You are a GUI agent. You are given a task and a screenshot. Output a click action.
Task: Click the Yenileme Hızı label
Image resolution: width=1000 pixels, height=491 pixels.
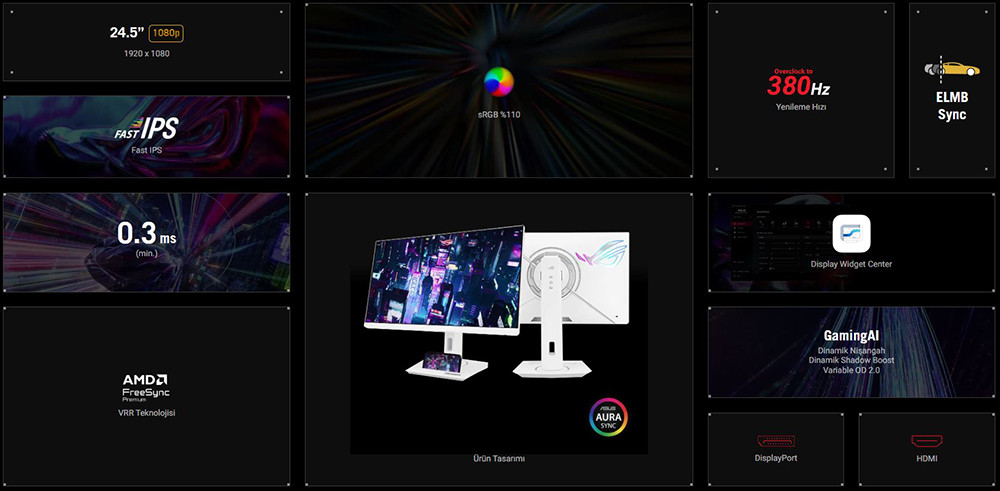[x=800, y=106]
